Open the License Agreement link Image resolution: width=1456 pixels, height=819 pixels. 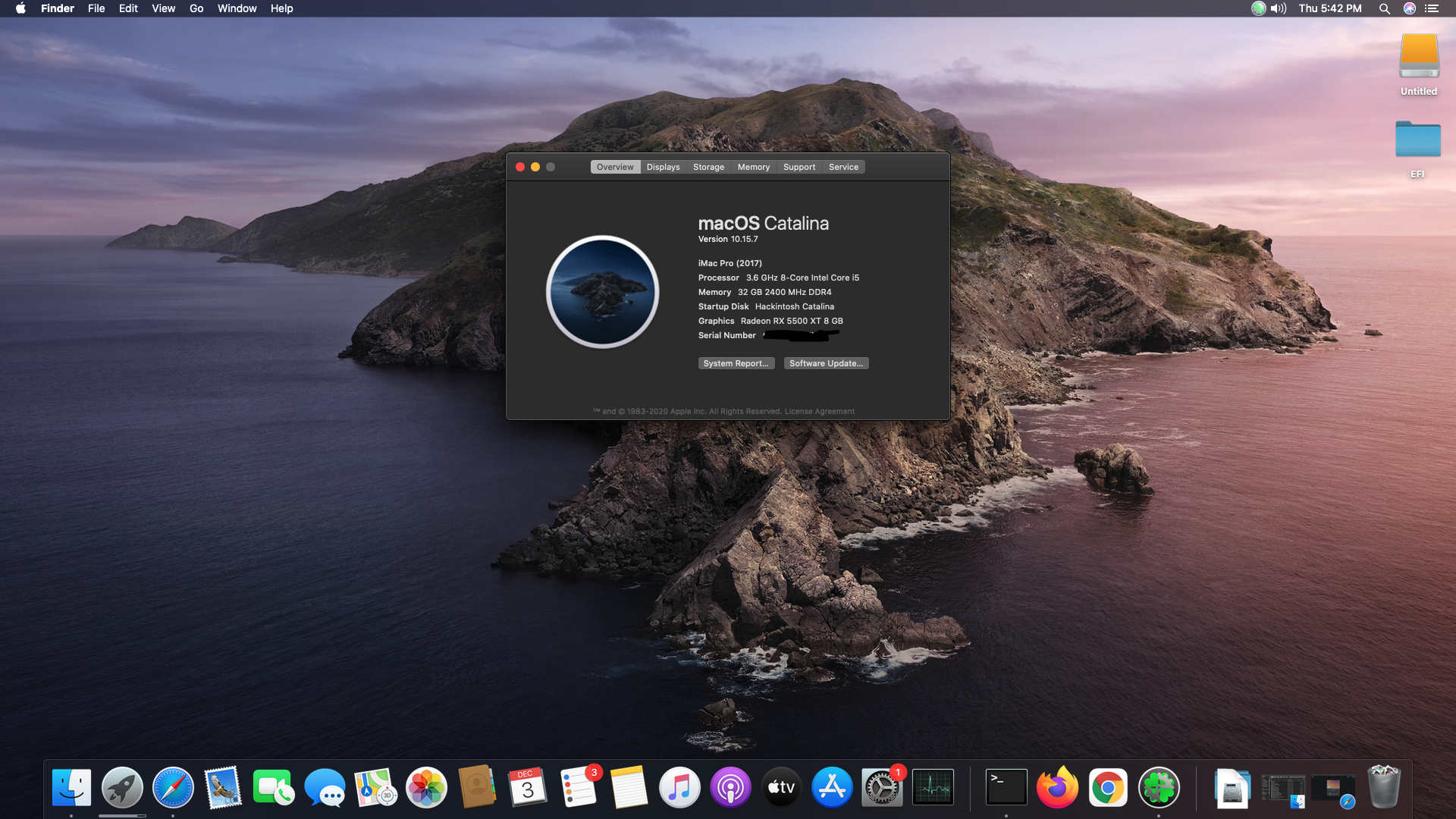[x=819, y=412]
